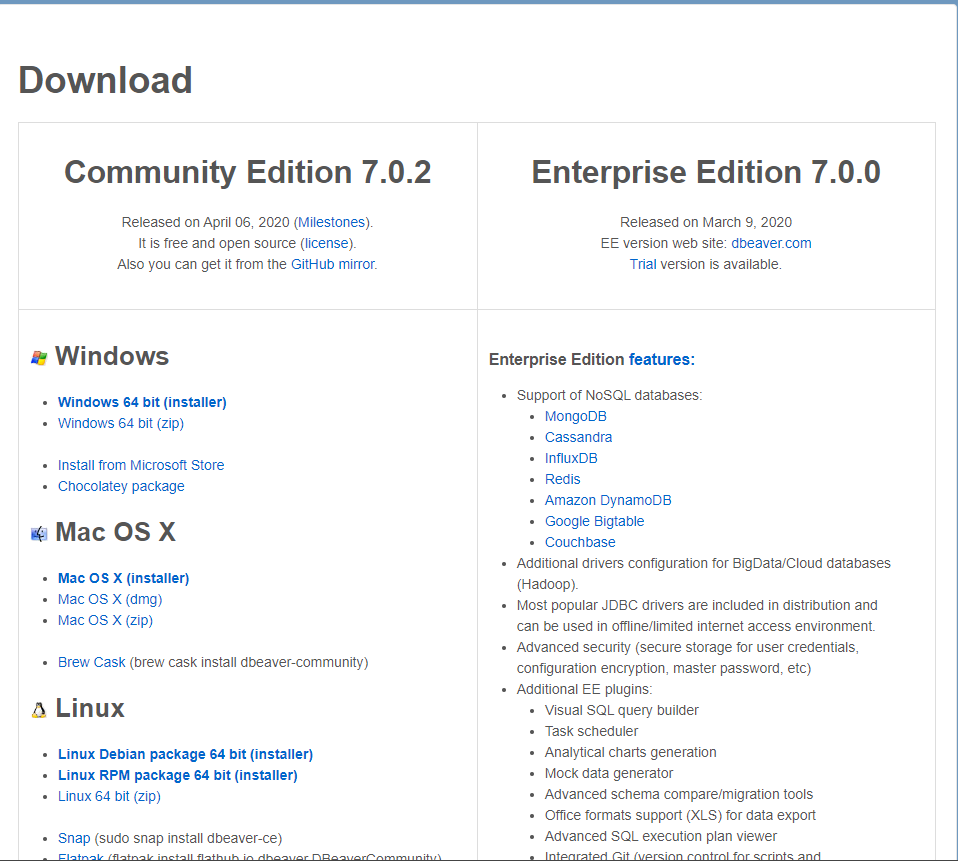958x861 pixels.
Task: Click 'Analytical charts generation' item
Action: 631,752
